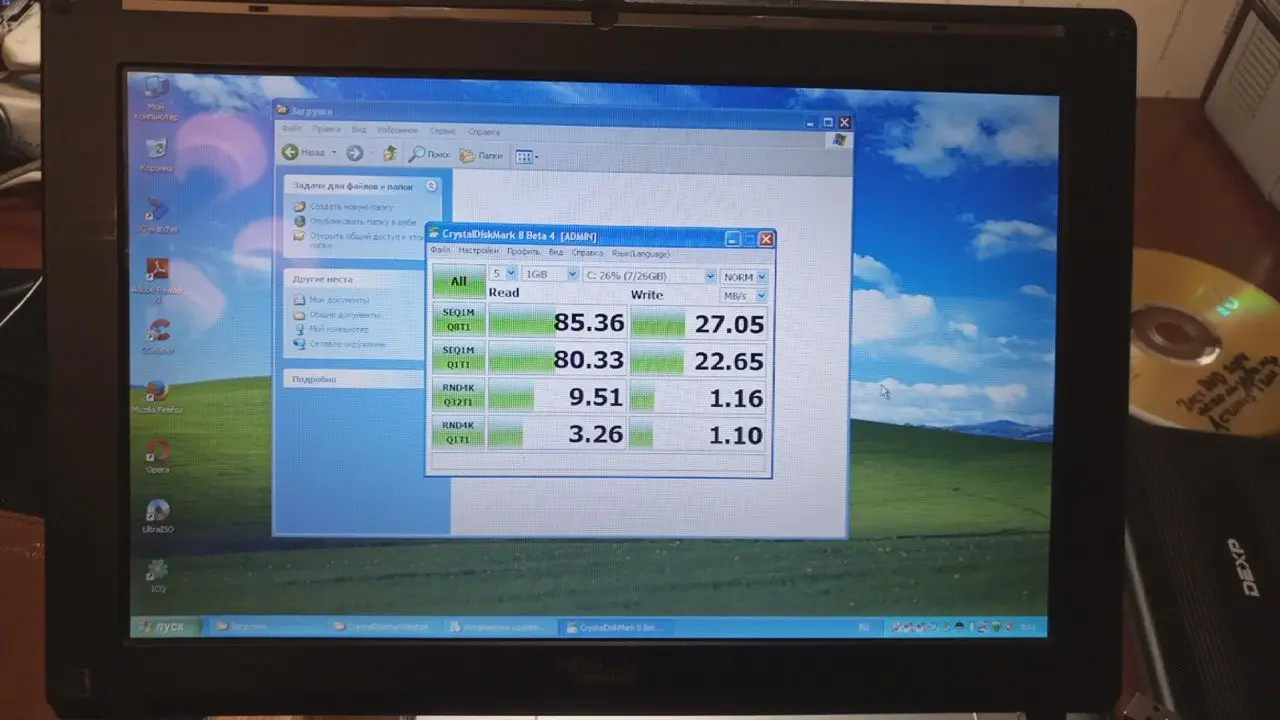
Task: Go up one folder level in Explorer
Action: 390,154
